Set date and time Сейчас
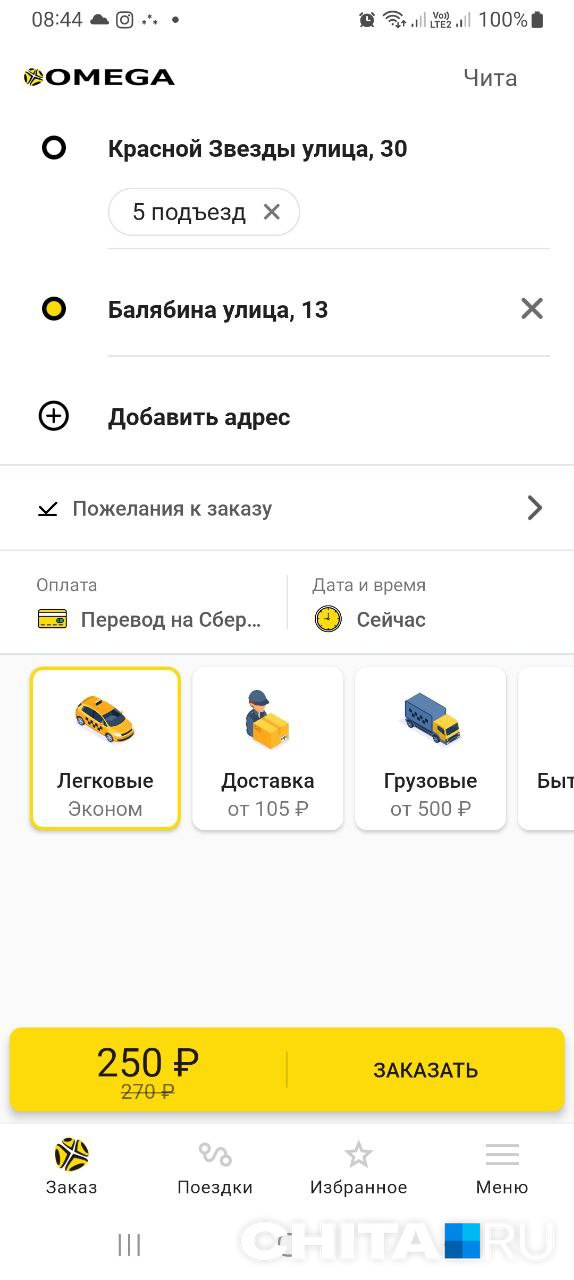The width and height of the screenshot is (574, 1280). (x=391, y=620)
